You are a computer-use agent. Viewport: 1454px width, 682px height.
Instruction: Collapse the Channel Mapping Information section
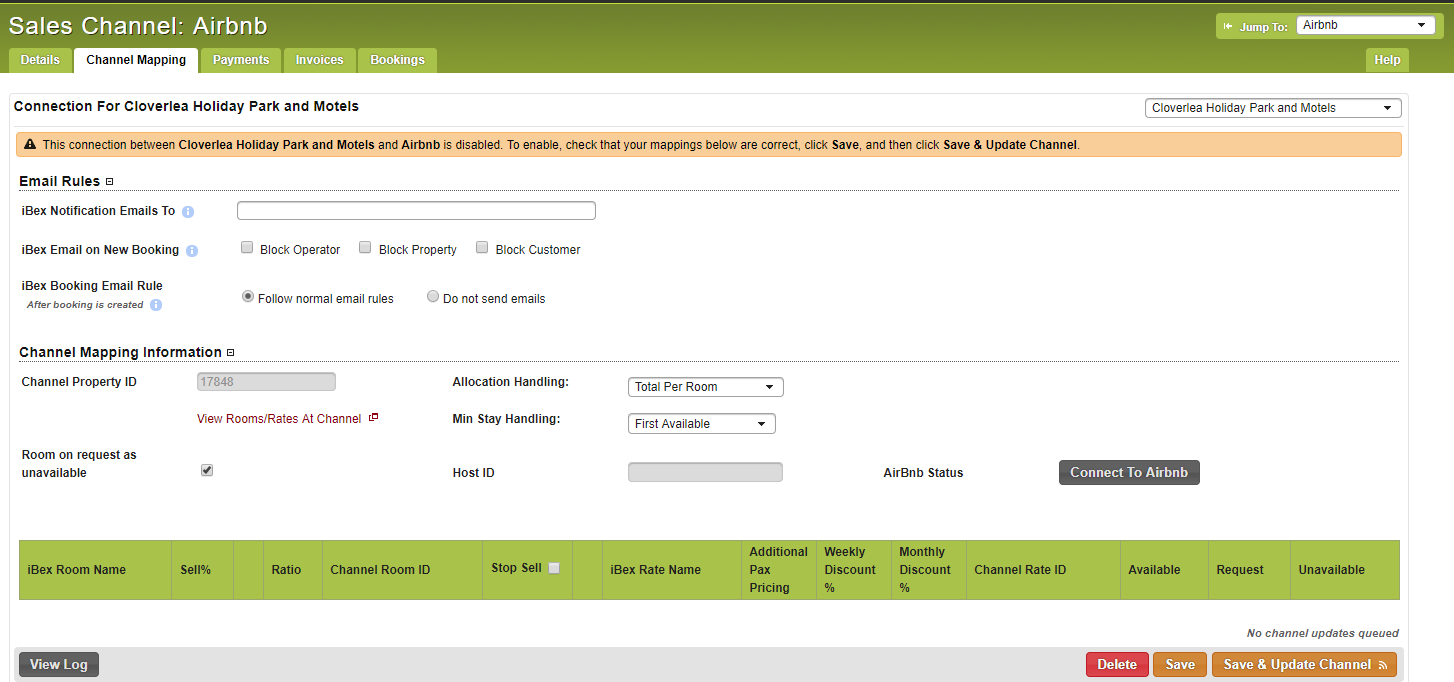230,352
